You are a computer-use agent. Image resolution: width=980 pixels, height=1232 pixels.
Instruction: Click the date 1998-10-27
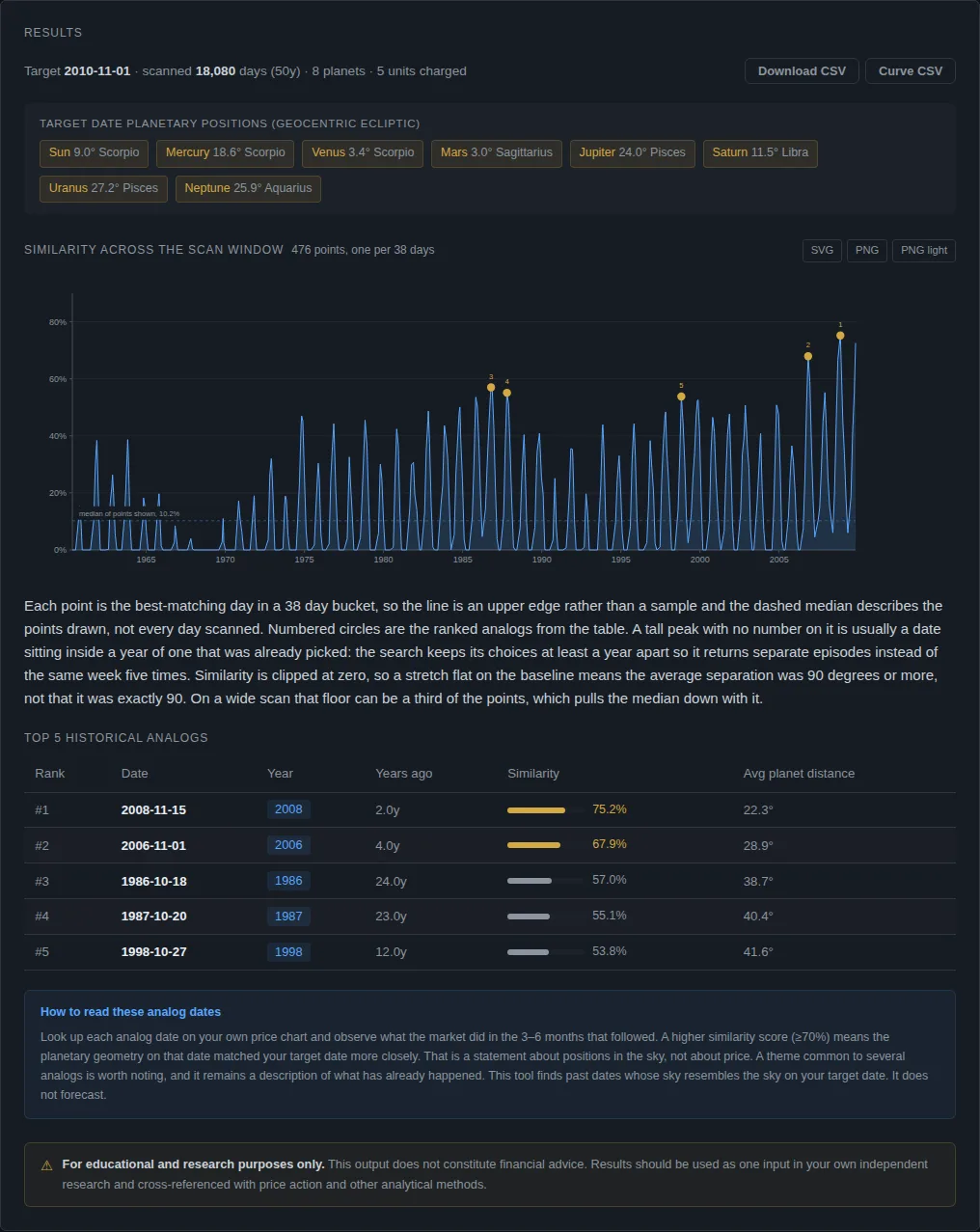[x=153, y=952]
